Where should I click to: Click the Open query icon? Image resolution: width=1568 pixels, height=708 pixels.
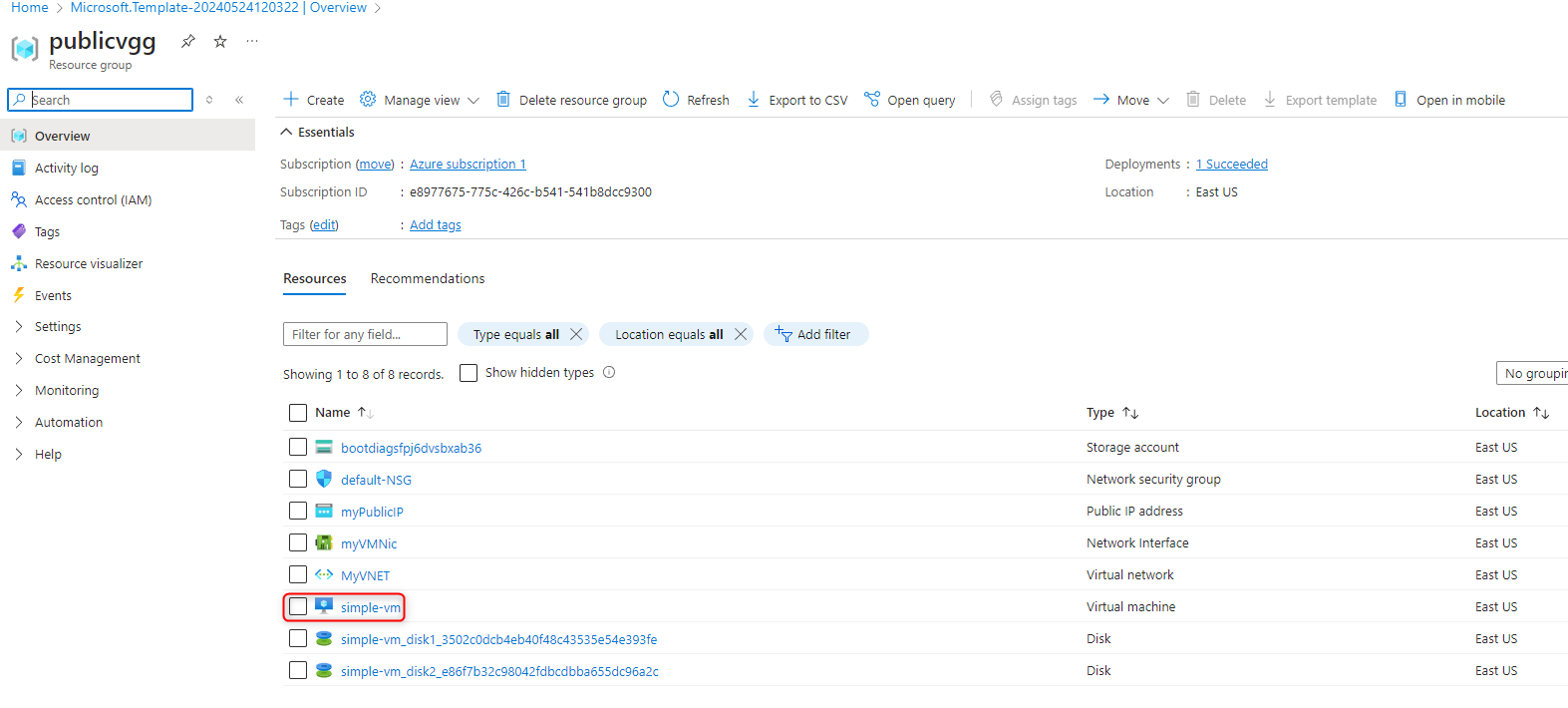pos(872,99)
